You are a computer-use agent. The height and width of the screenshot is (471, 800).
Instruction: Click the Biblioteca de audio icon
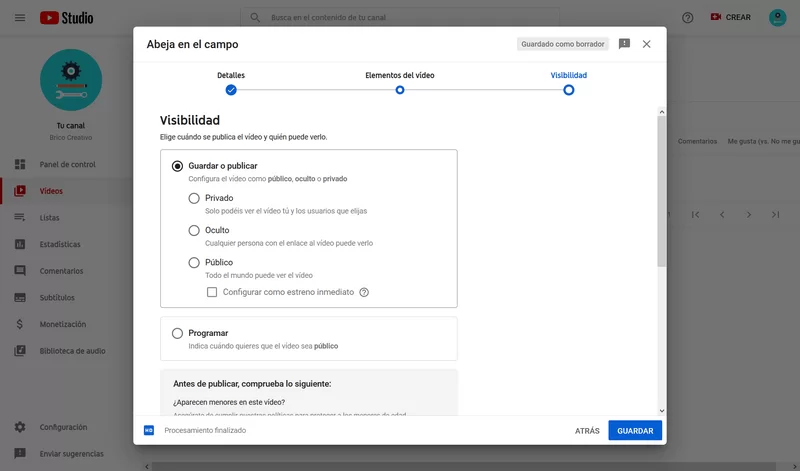(x=20, y=351)
